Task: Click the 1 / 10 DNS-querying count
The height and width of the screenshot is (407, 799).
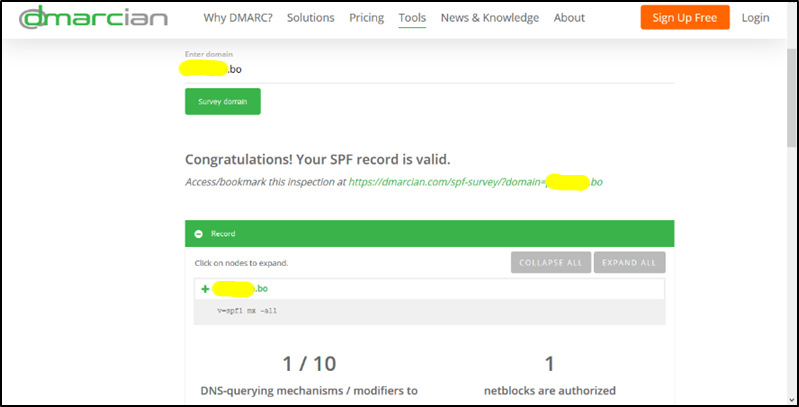Action: (x=309, y=364)
